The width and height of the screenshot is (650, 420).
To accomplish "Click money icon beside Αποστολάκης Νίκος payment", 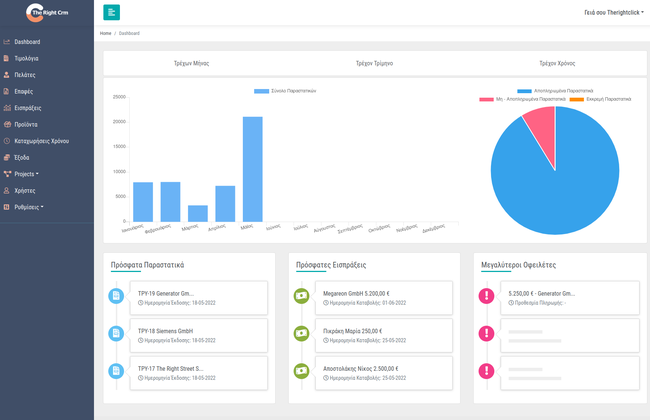I will click(x=301, y=371).
